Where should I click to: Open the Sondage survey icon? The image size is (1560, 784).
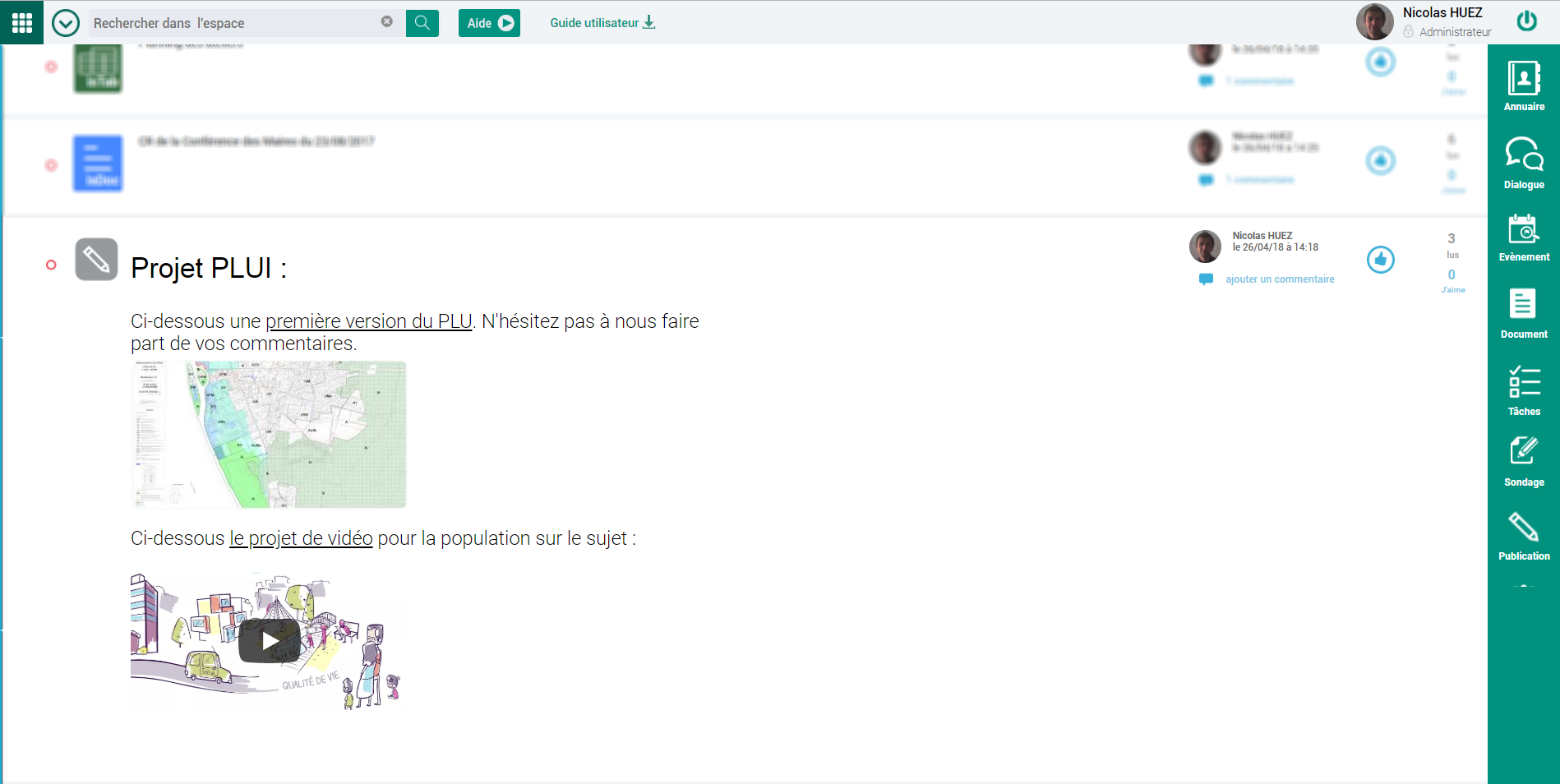point(1524,461)
